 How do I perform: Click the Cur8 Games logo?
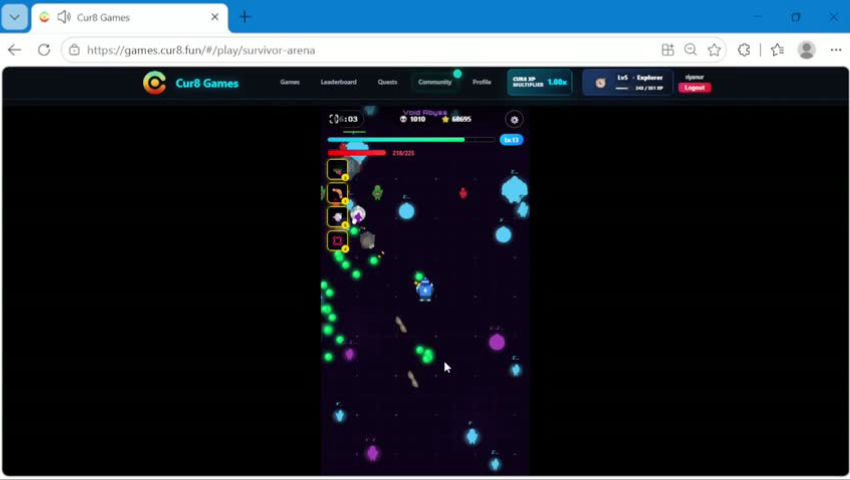(x=191, y=83)
